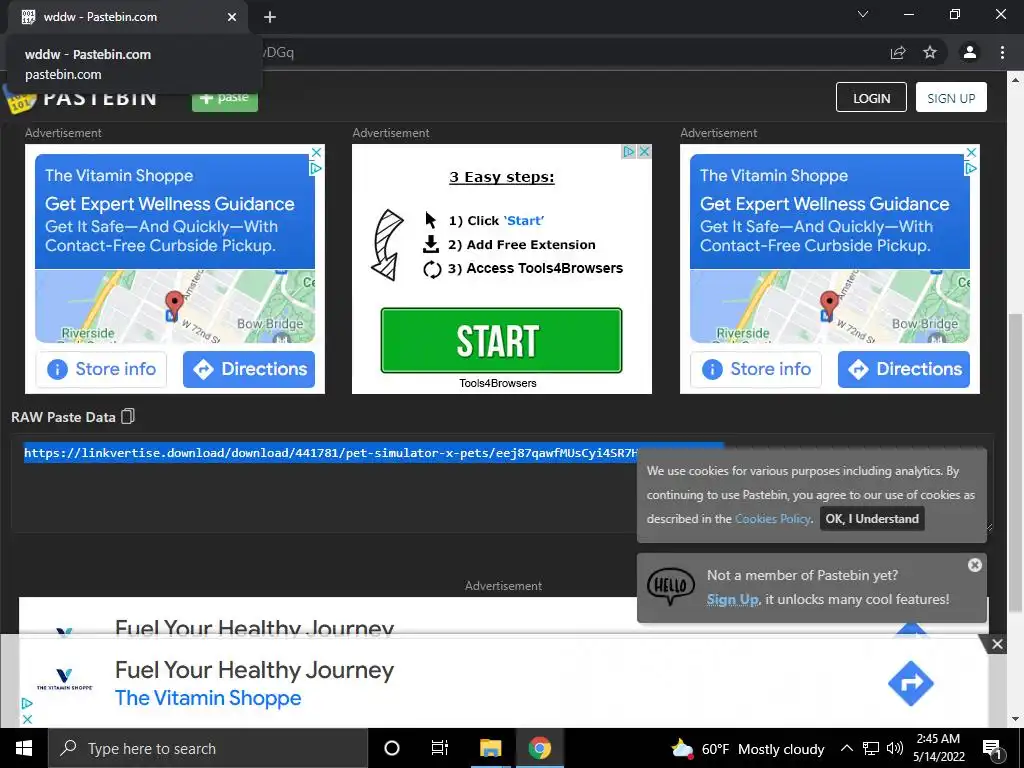The image size is (1024, 768).
Task: Share this page via address bar icon
Action: tap(899, 53)
